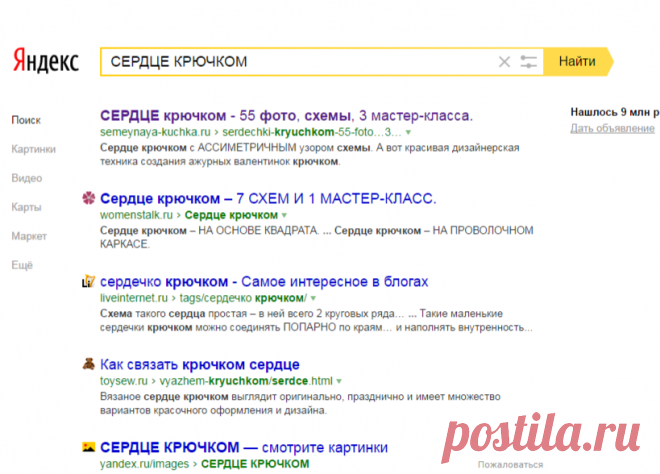Open result 'СЕРДЦЕ крючком - 55 фото, схемы'
Viewport: 660px width, 474px height.
[x=286, y=115]
